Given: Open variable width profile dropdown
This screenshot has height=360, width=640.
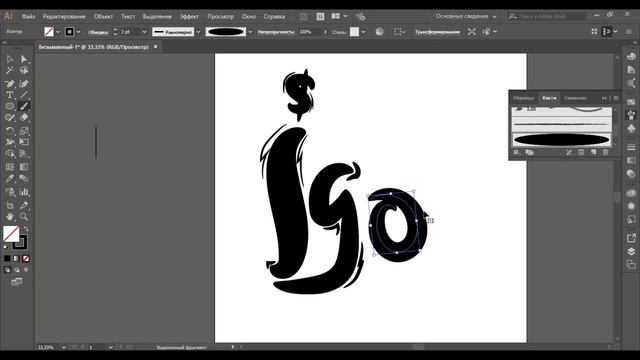Looking at the screenshot, I should (198, 32).
